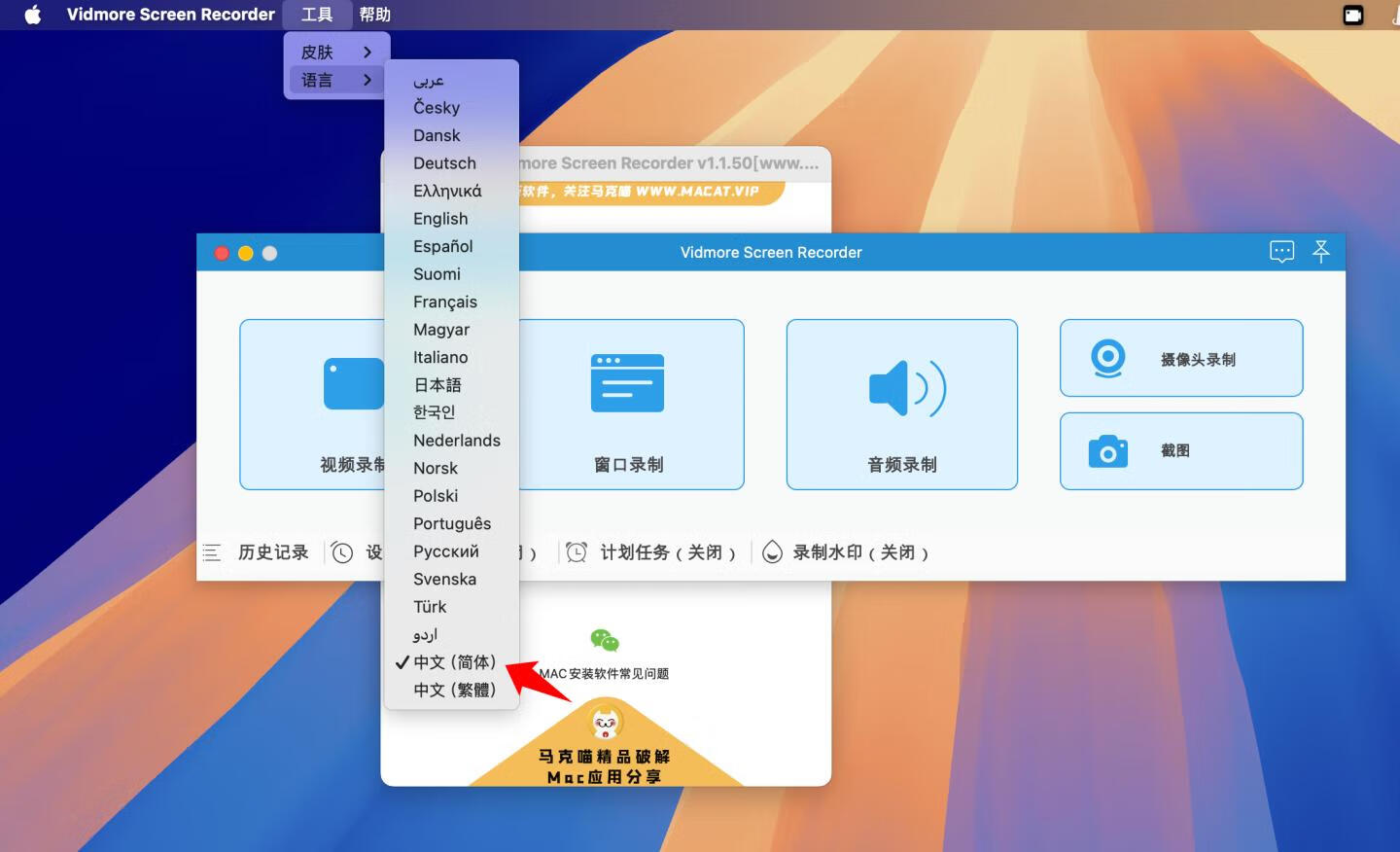Select Suomi language
This screenshot has height=852, width=1400.
click(x=451, y=274)
